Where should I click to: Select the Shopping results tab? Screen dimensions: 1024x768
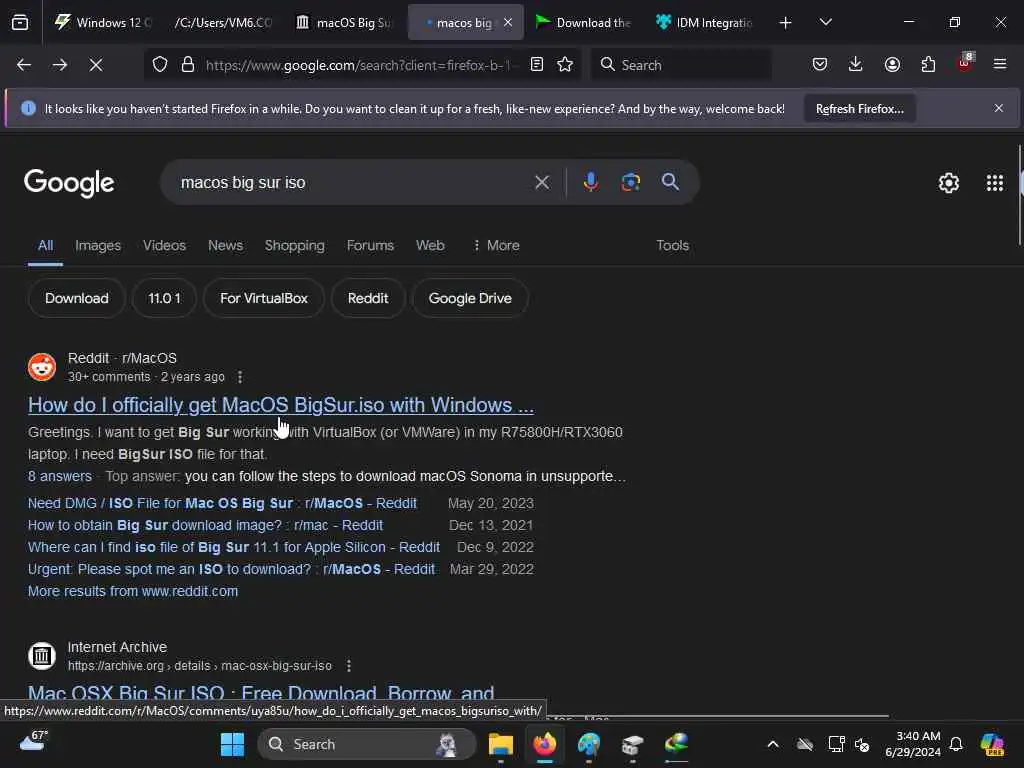(295, 246)
